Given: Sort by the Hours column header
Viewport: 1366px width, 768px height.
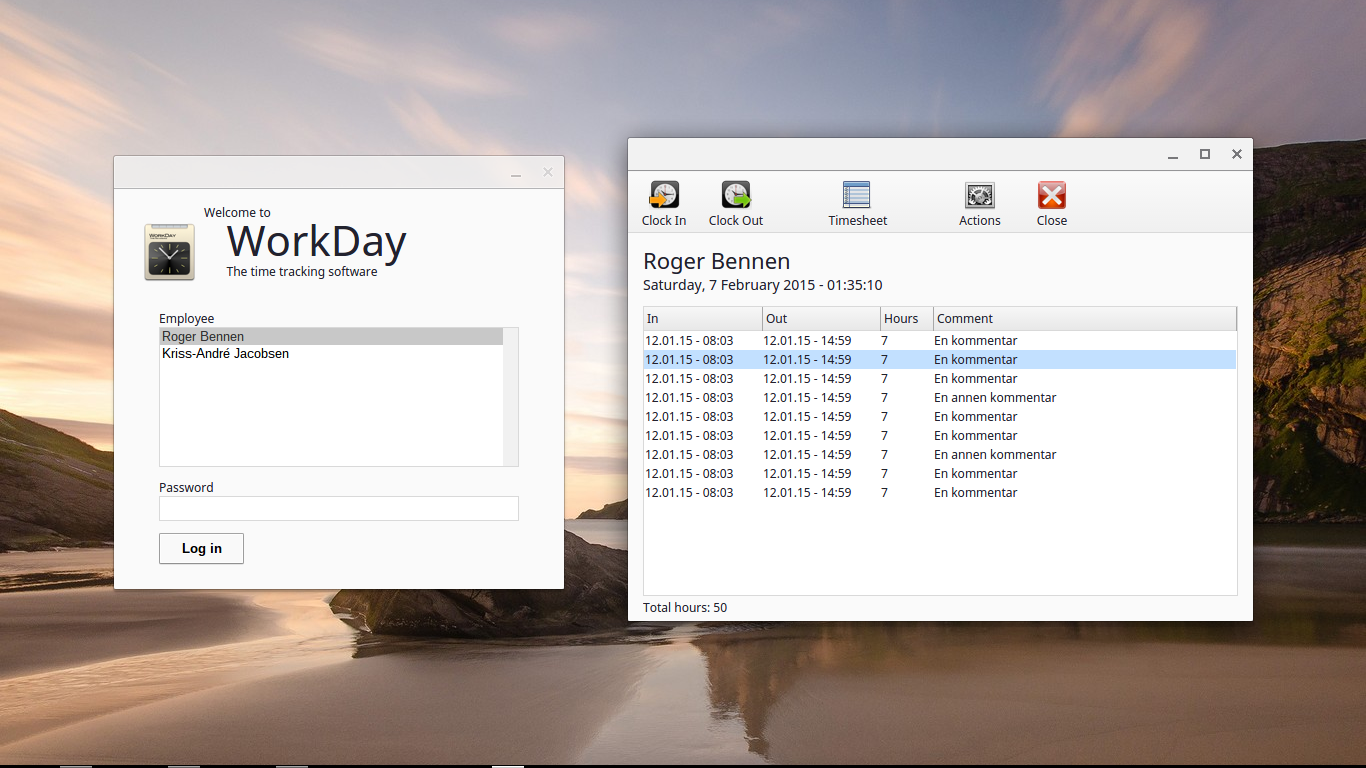Looking at the screenshot, I should pos(907,319).
